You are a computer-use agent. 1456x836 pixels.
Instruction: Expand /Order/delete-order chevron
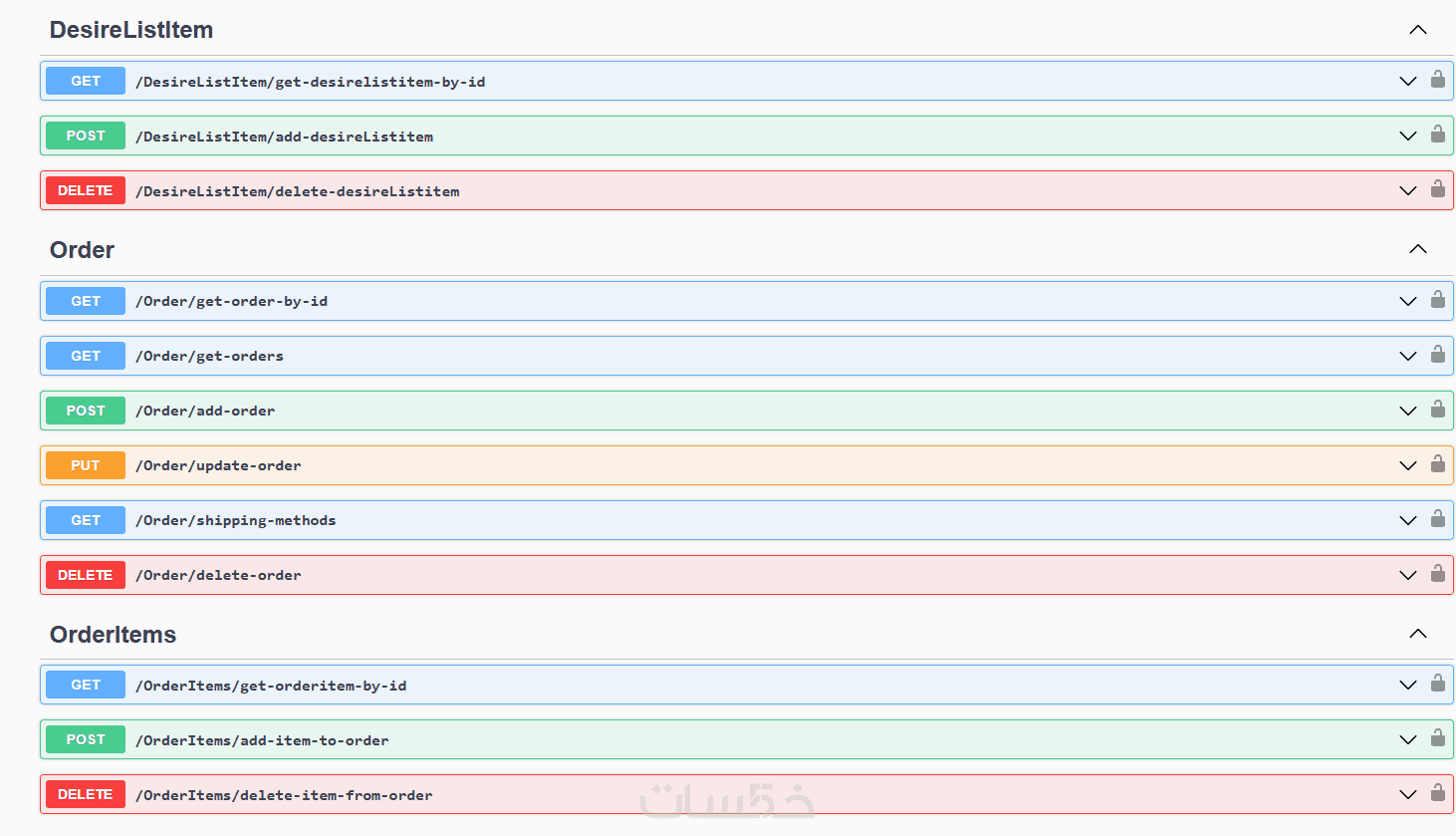coord(1408,575)
